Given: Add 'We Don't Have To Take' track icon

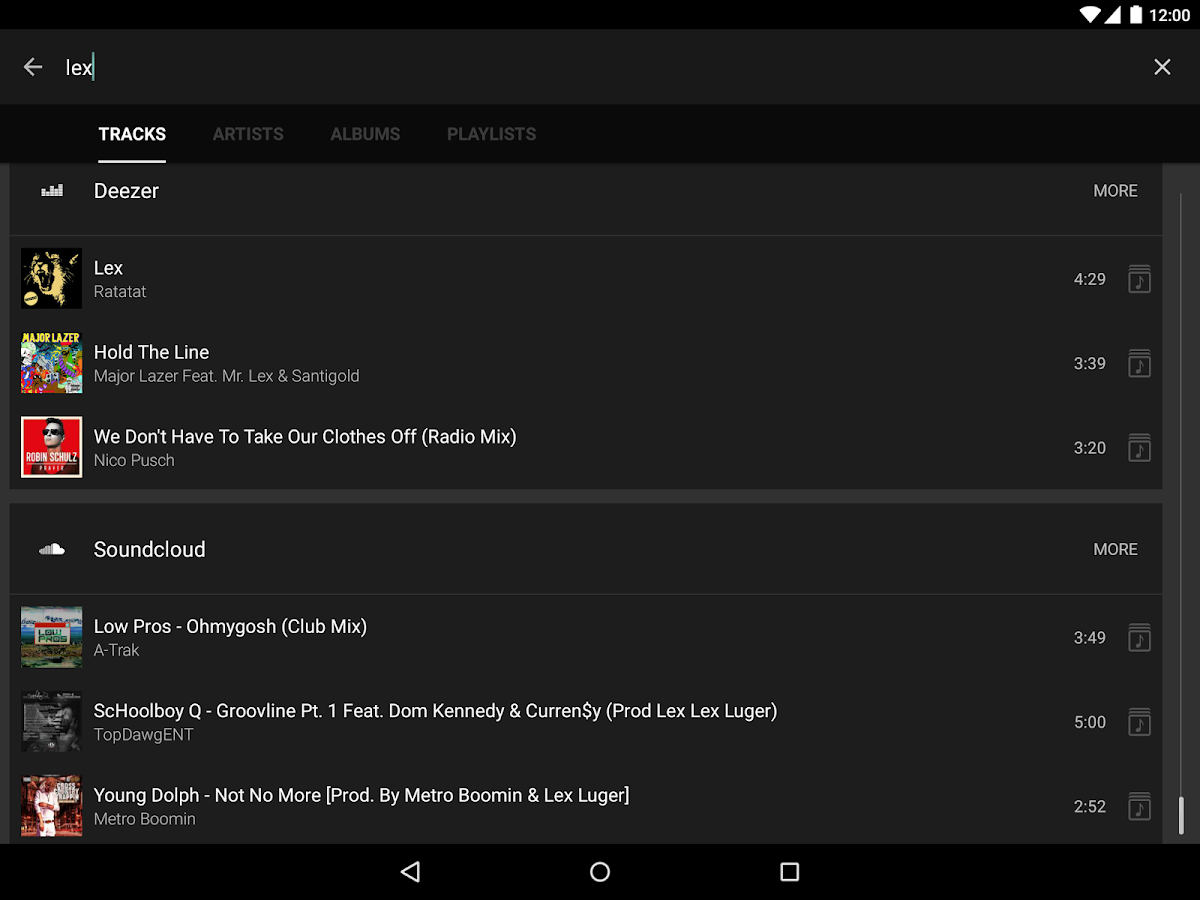Looking at the screenshot, I should click(x=1139, y=448).
